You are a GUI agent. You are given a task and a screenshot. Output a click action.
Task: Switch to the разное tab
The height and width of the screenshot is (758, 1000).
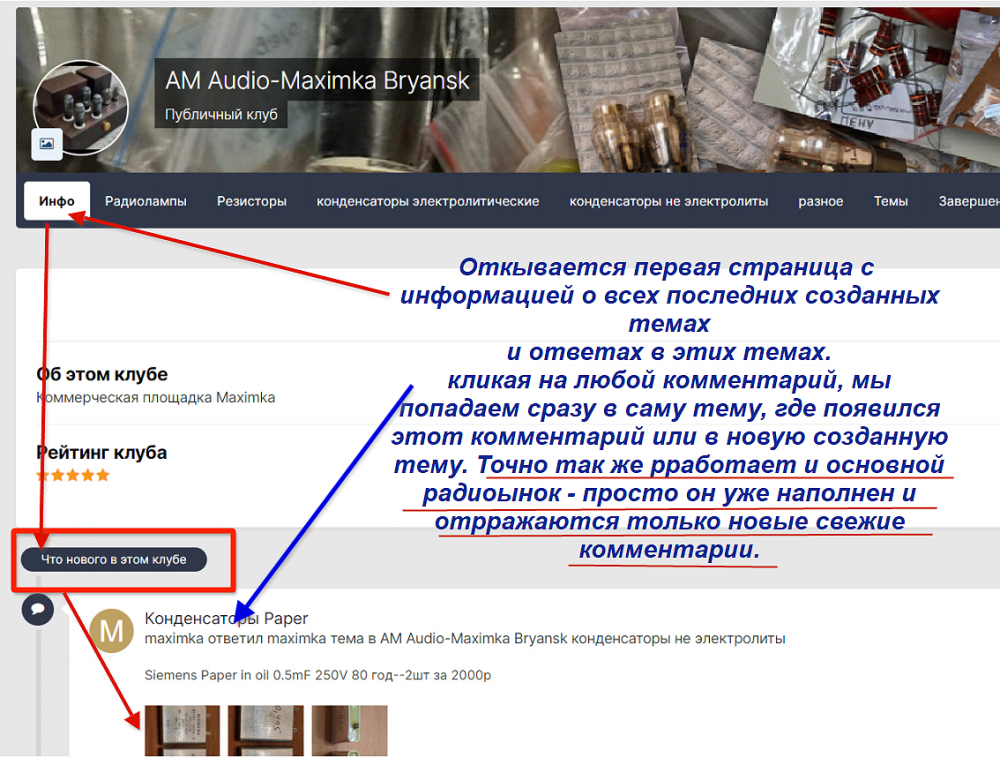click(820, 201)
